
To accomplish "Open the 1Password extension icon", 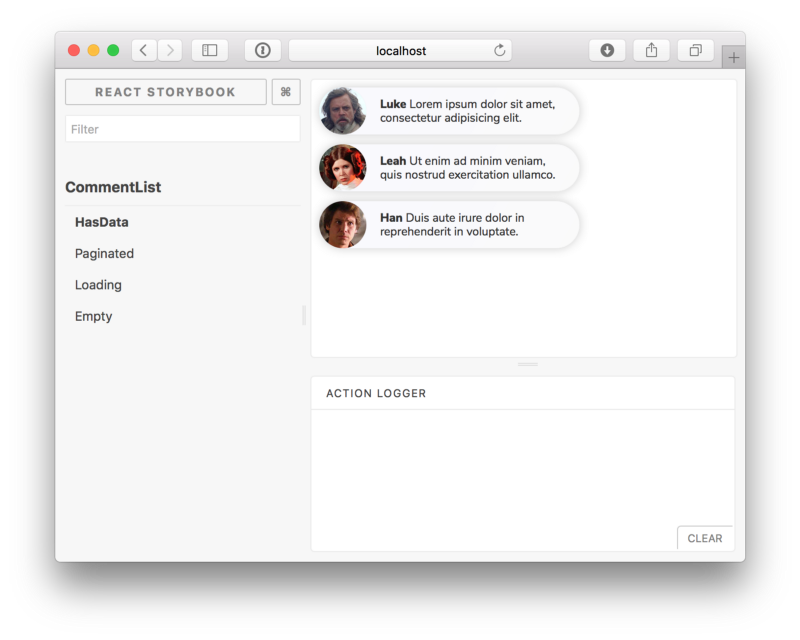I will tap(263, 51).
